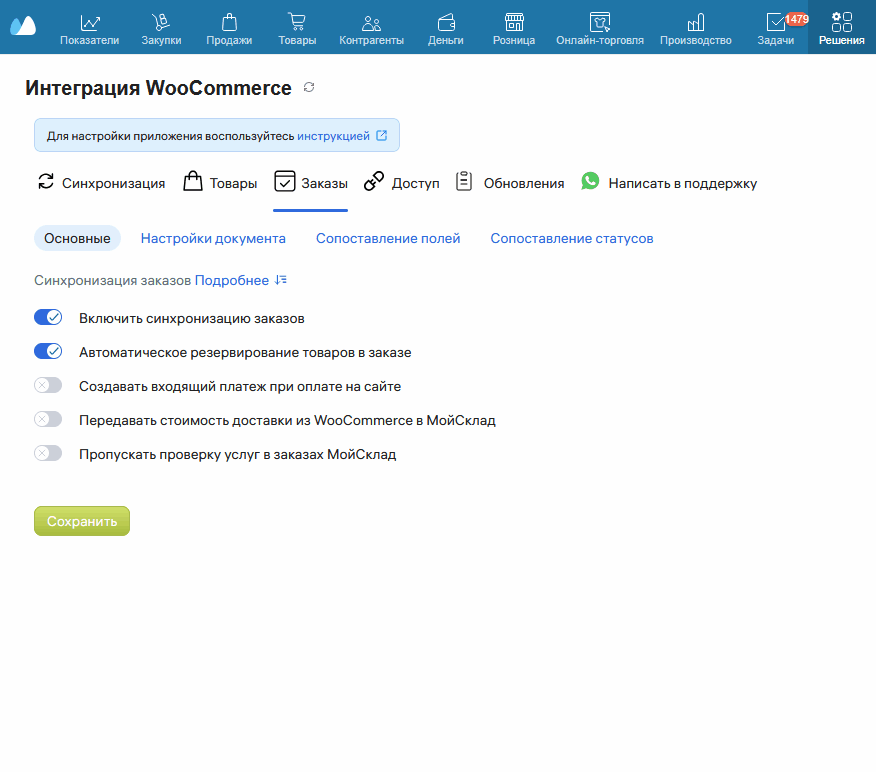Click the chain link icon of Доступ
Viewport: 876px width, 772px height.
tap(374, 182)
